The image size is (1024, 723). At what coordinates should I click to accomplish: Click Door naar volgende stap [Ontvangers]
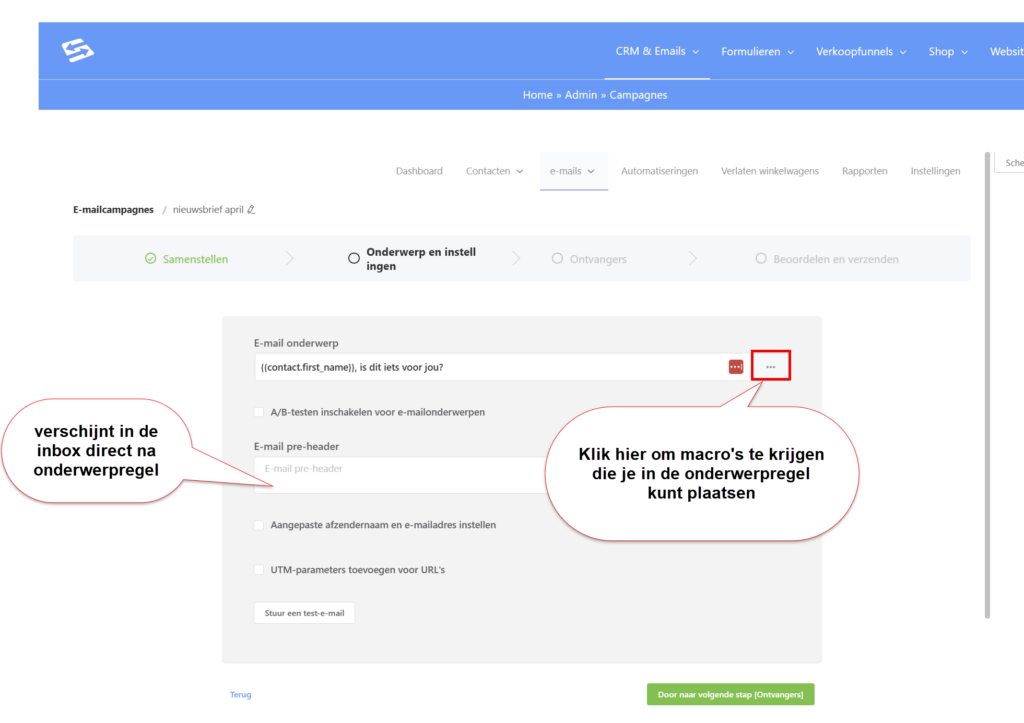(730, 694)
